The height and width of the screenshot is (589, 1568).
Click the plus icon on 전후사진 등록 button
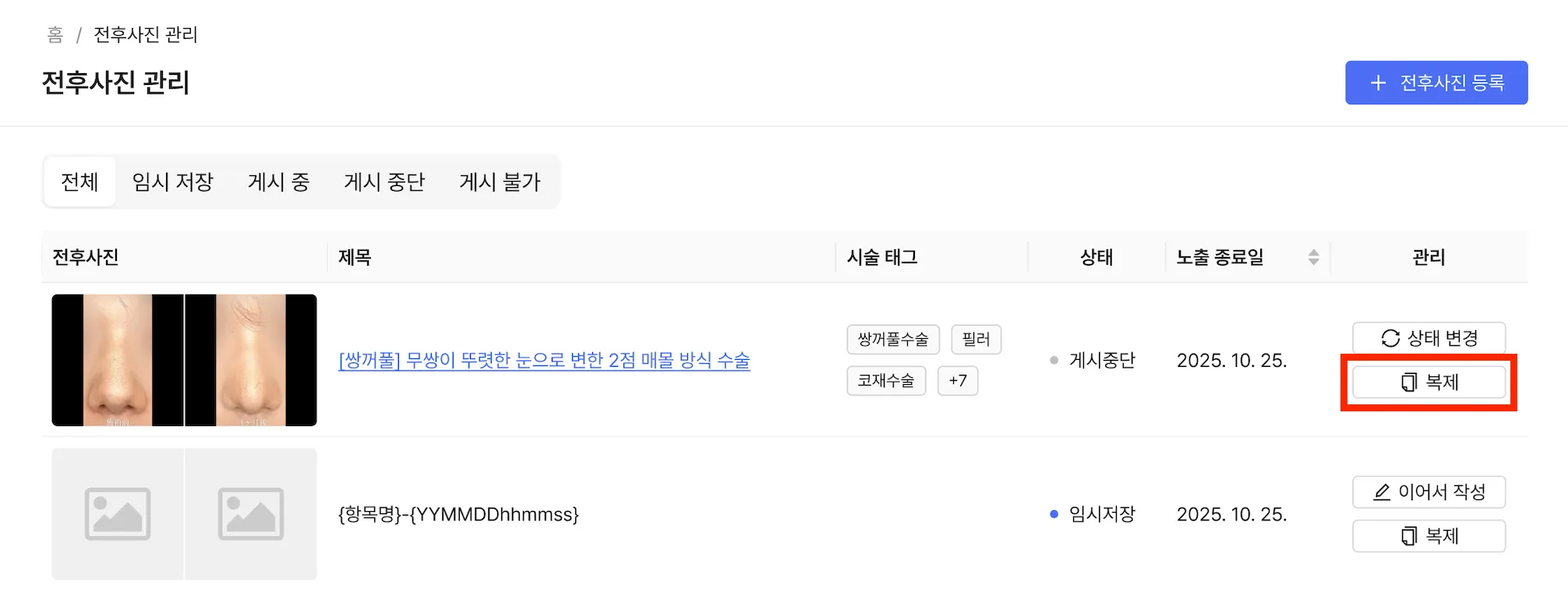[1378, 83]
